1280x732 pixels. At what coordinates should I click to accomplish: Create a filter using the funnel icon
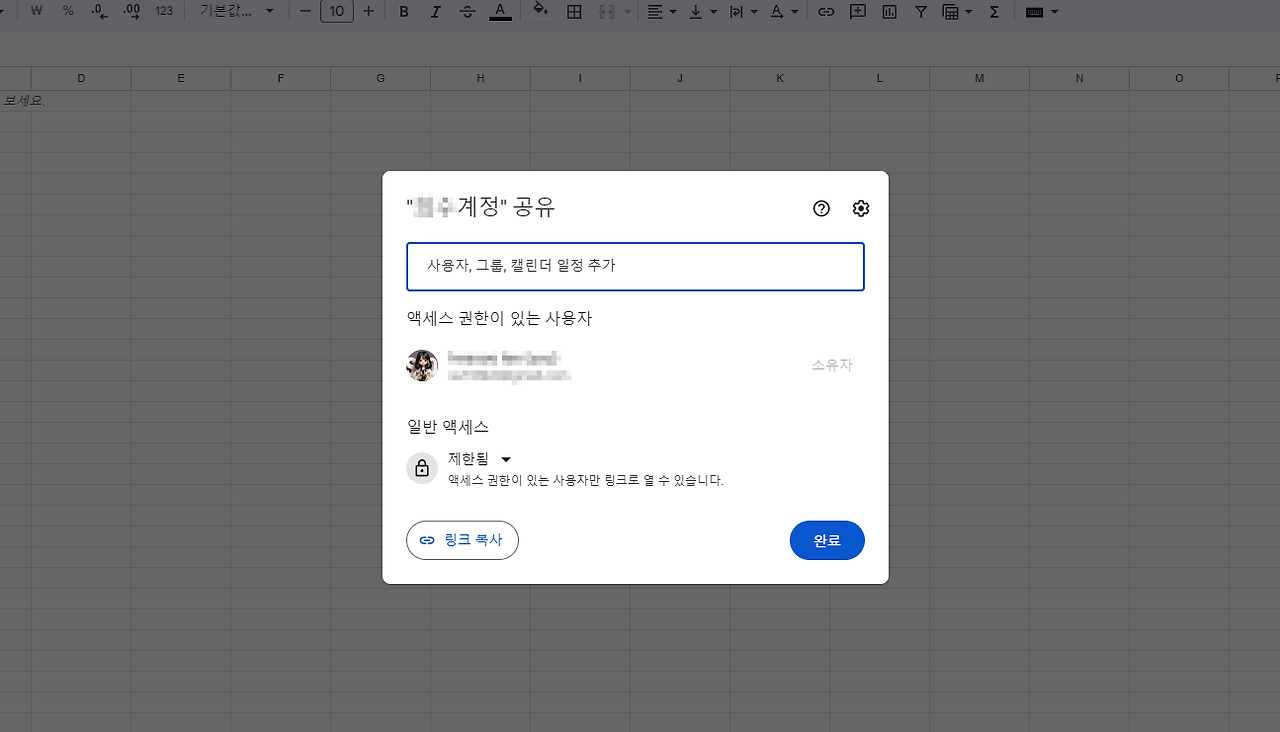point(921,12)
